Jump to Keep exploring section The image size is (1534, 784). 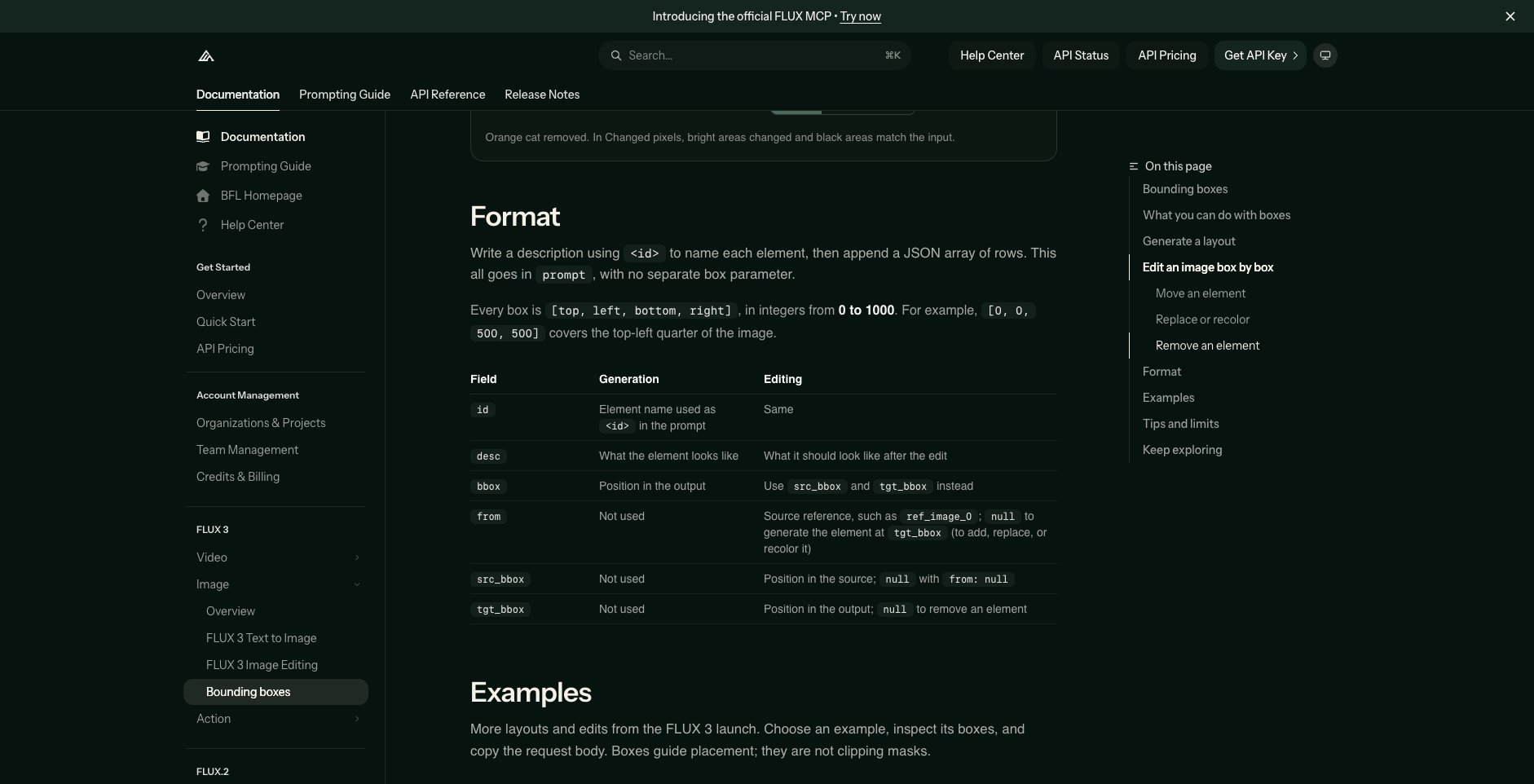point(1182,450)
